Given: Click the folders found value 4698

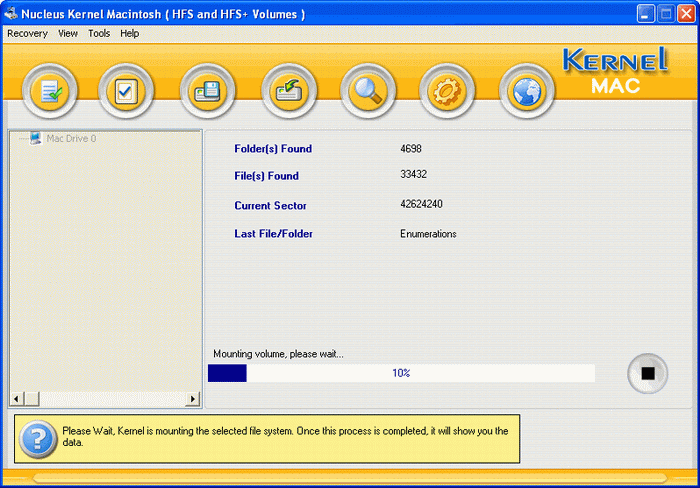Looking at the screenshot, I should click(411, 149).
